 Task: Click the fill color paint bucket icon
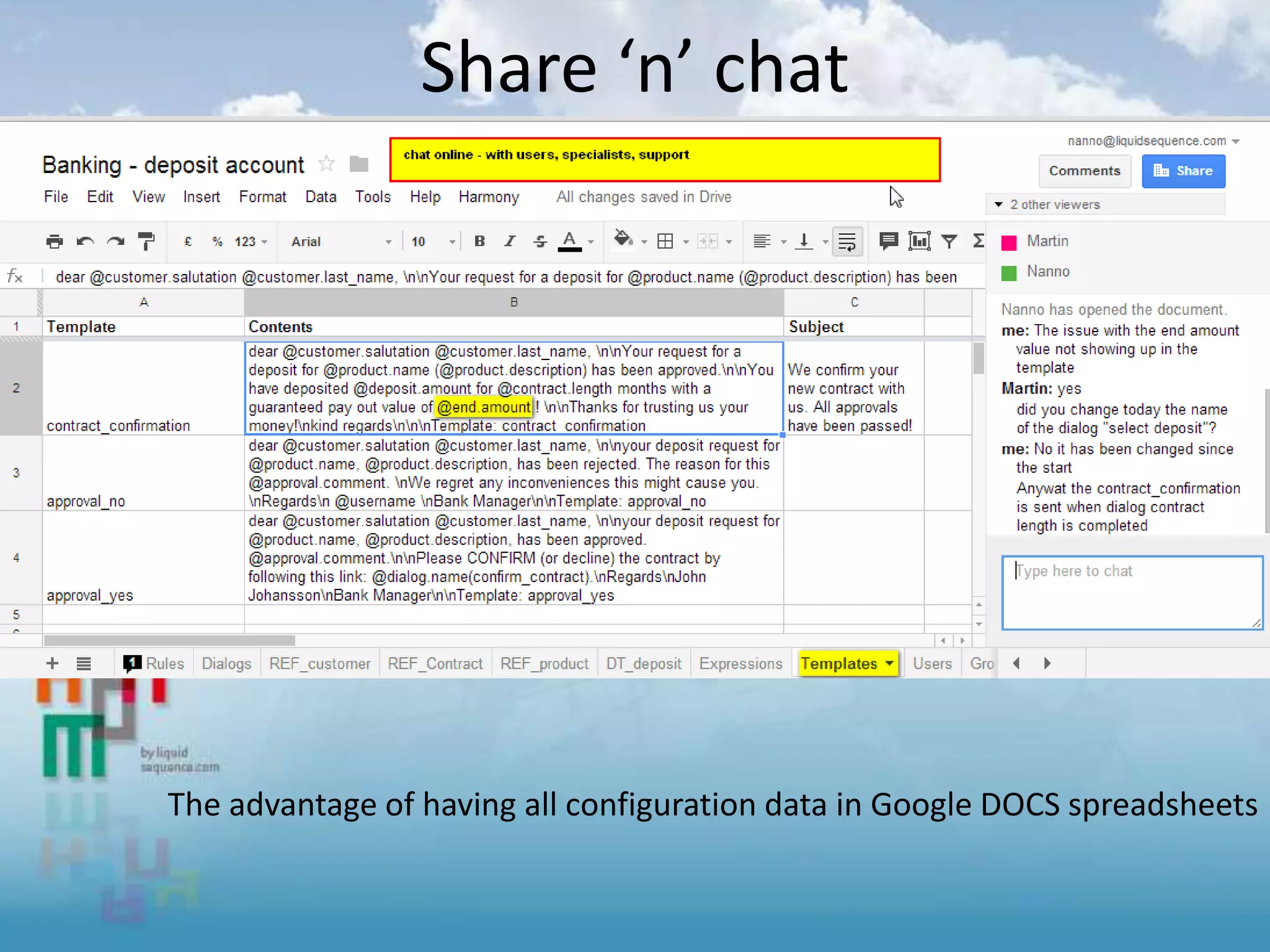tap(623, 239)
